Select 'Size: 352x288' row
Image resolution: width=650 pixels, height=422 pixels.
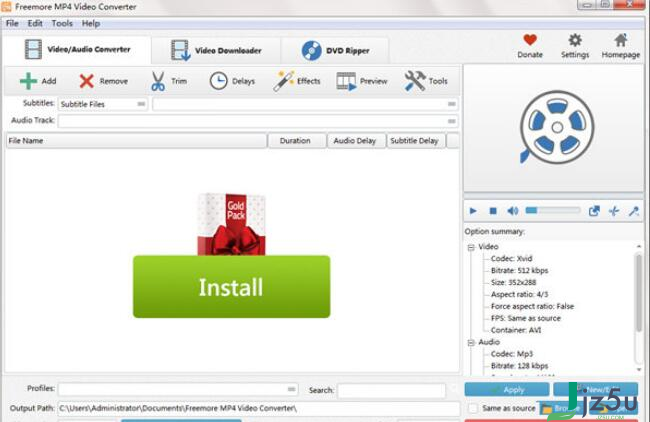513,282
